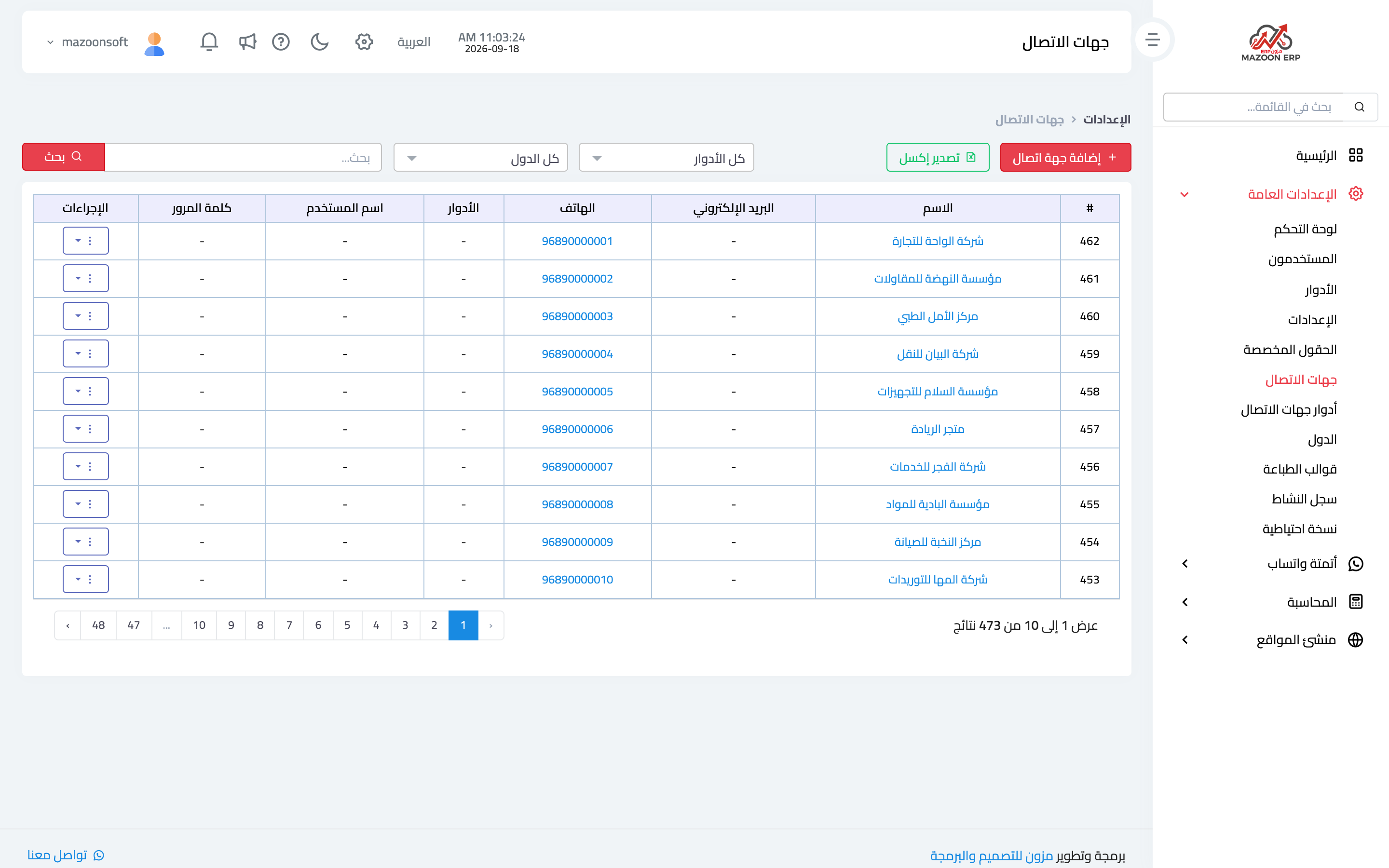1389x868 pixels.
Task: Click the الإعدادات العامة gear icon
Action: tap(1356, 193)
